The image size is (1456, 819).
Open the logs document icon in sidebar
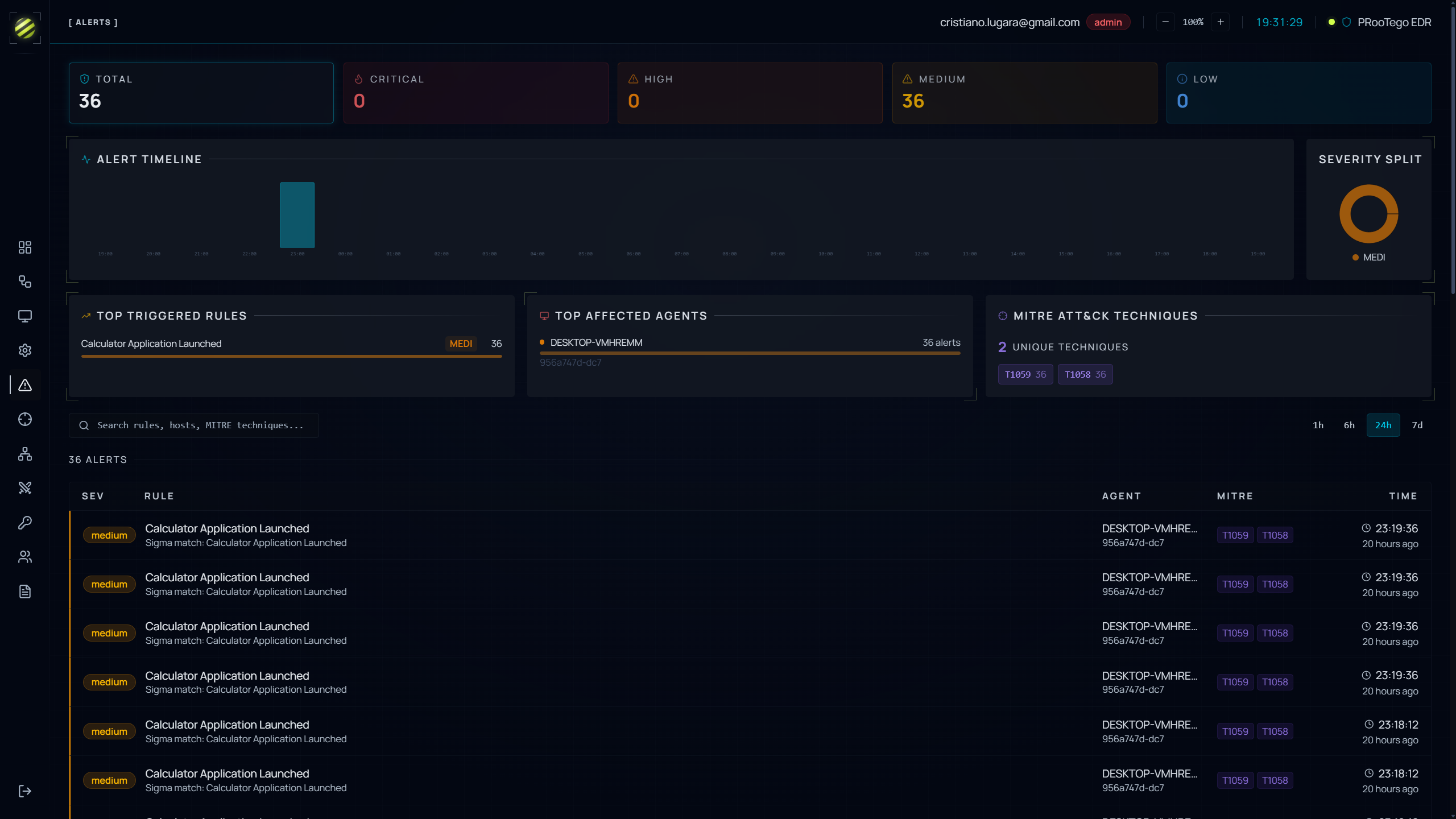point(25,591)
